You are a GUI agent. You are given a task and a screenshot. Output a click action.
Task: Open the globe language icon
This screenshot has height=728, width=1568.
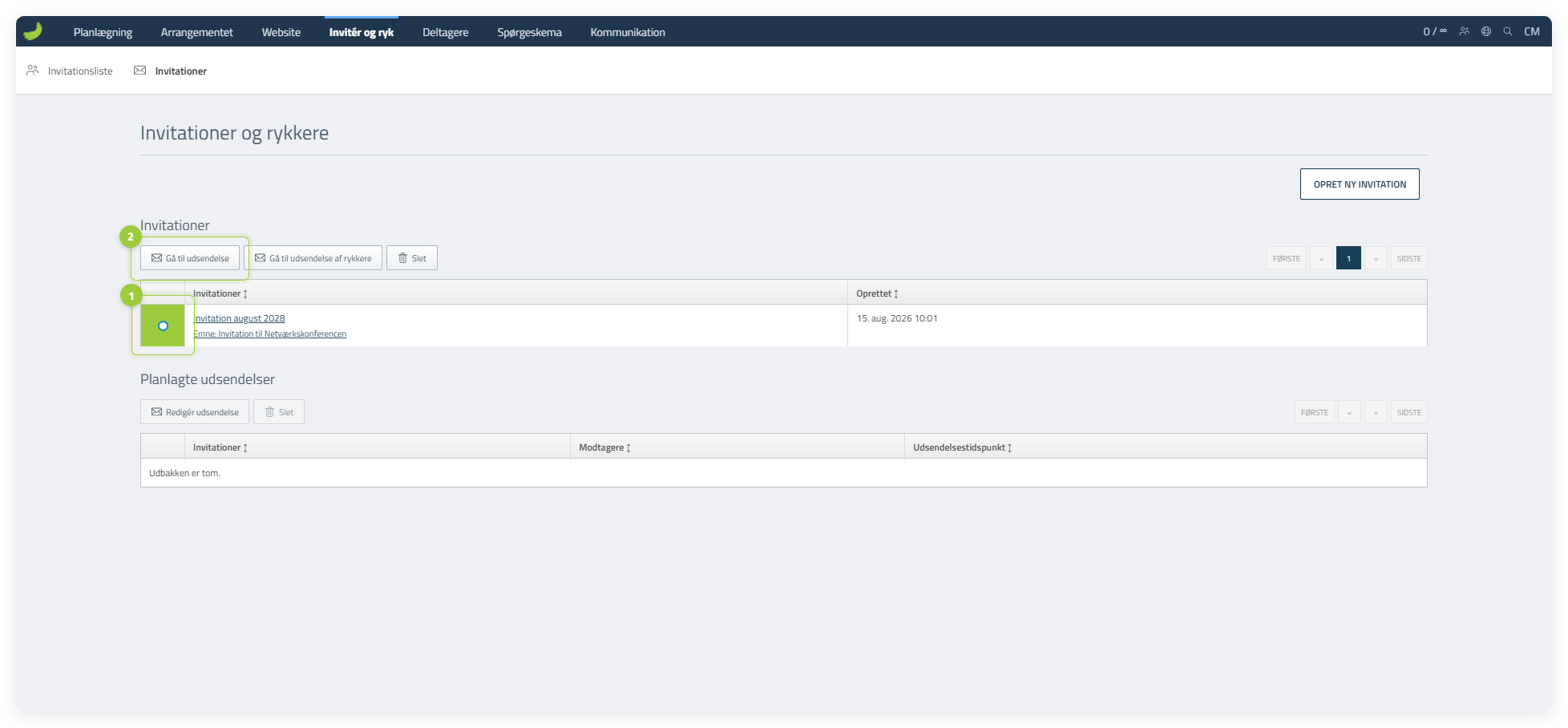point(1486,31)
